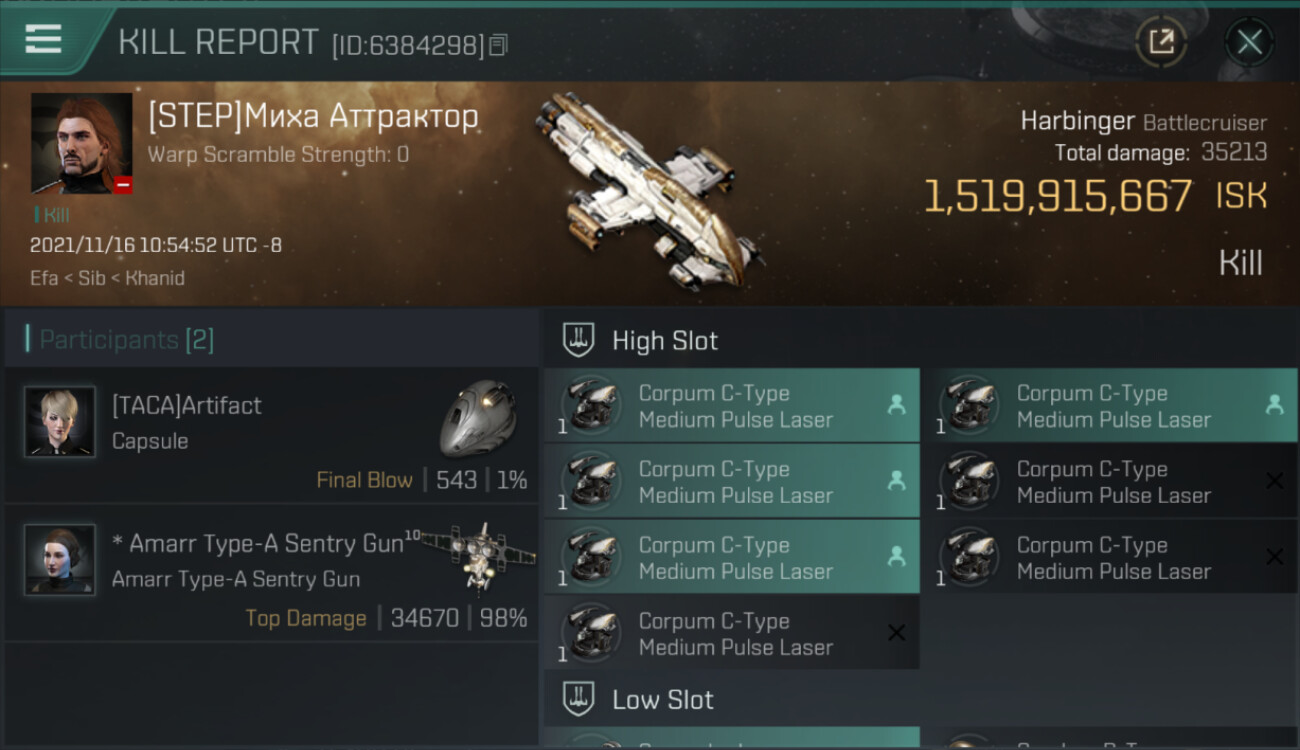The height and width of the screenshot is (750, 1300).
Task: Click the Capsule ship icon
Action: click(x=478, y=417)
